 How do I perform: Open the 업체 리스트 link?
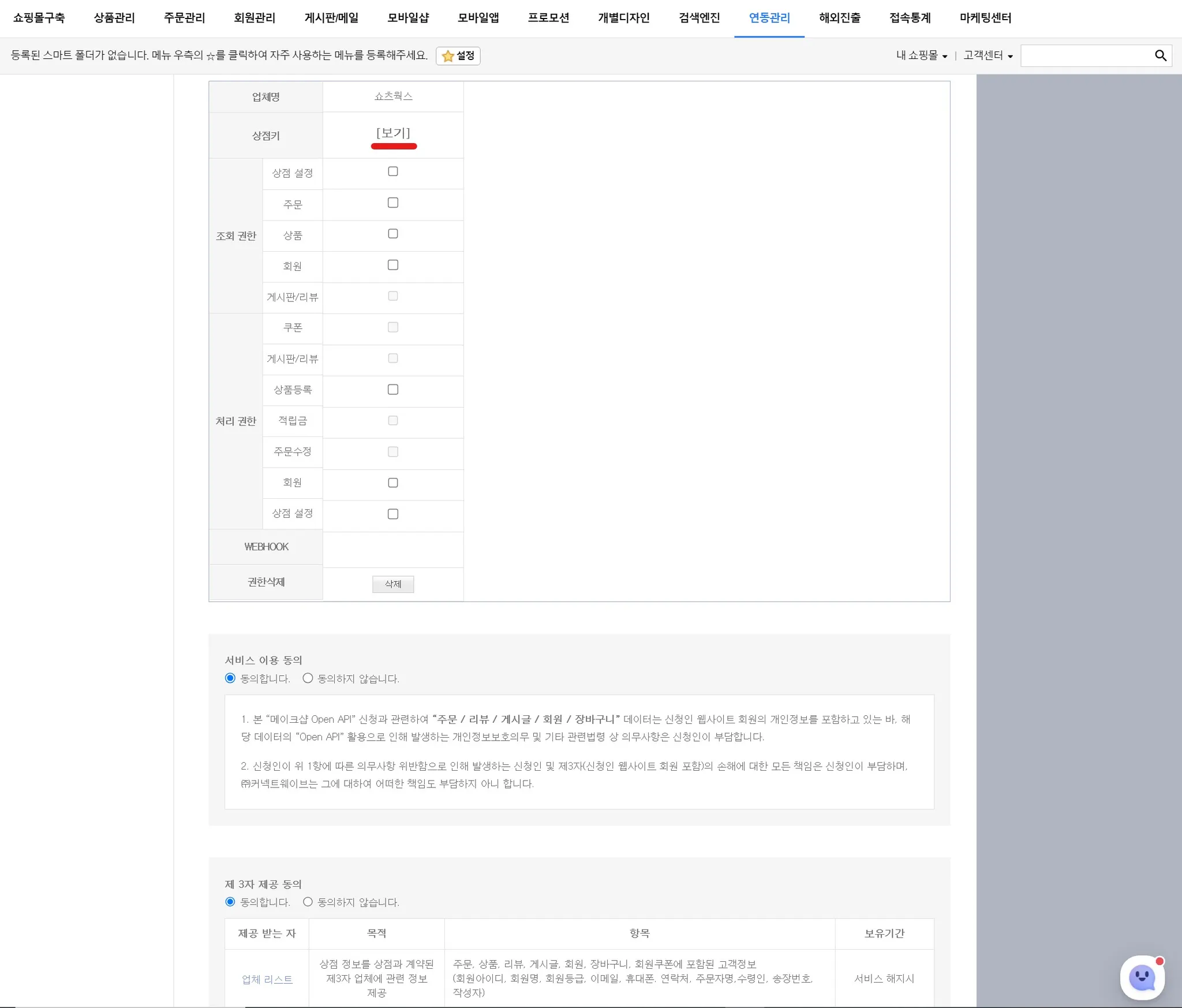[267, 979]
